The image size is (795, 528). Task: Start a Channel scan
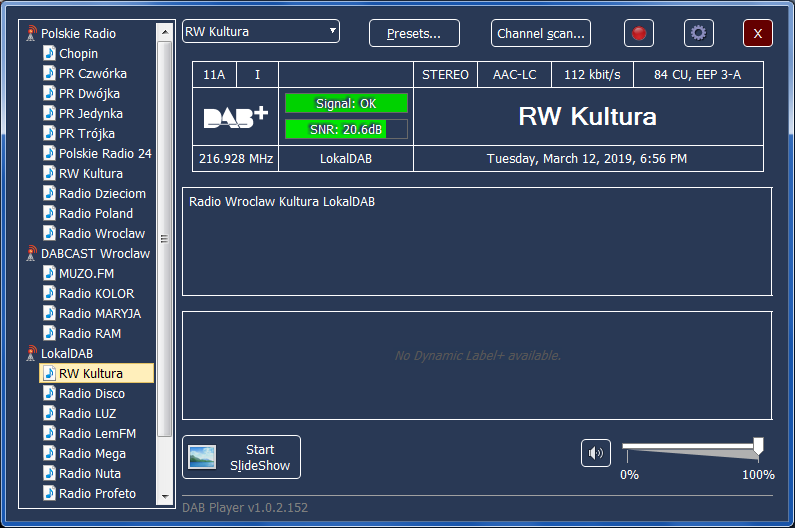[541, 33]
